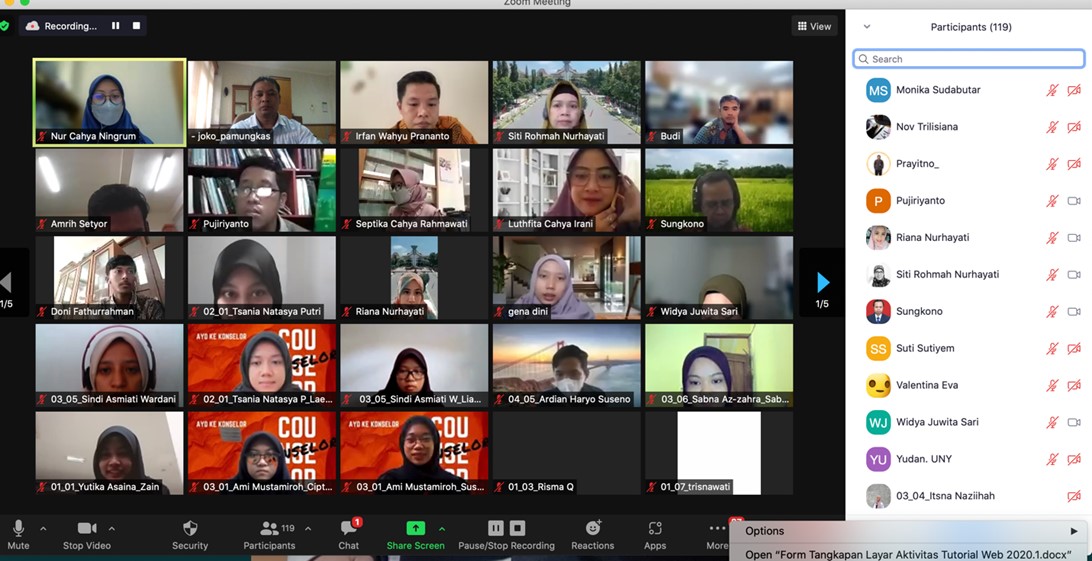1092x561 pixels.
Task: Select Monika Sudabutar in participants list
Action: pyautogui.click(x=969, y=90)
